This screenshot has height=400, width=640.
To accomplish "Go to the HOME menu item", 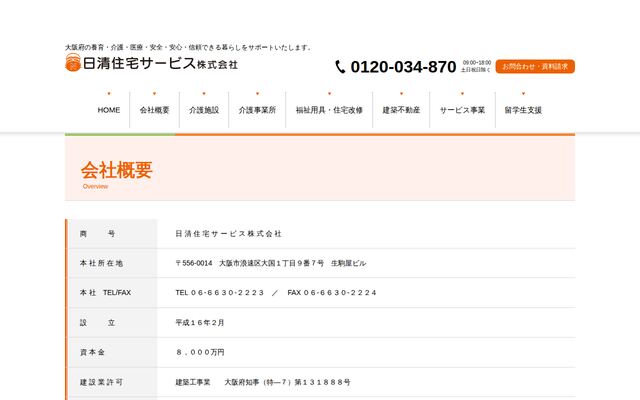I will pos(109,110).
